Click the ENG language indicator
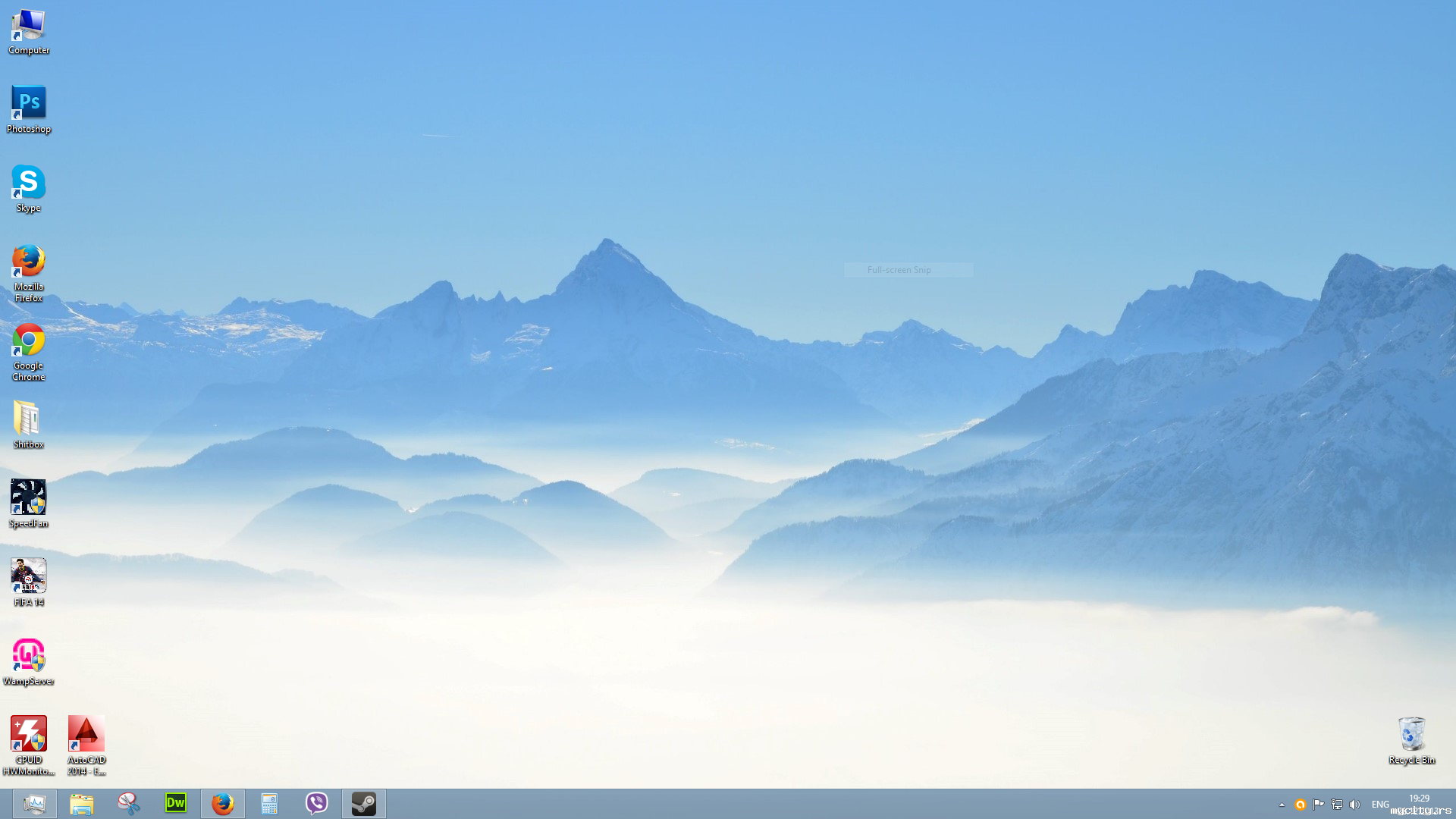 (1380, 805)
